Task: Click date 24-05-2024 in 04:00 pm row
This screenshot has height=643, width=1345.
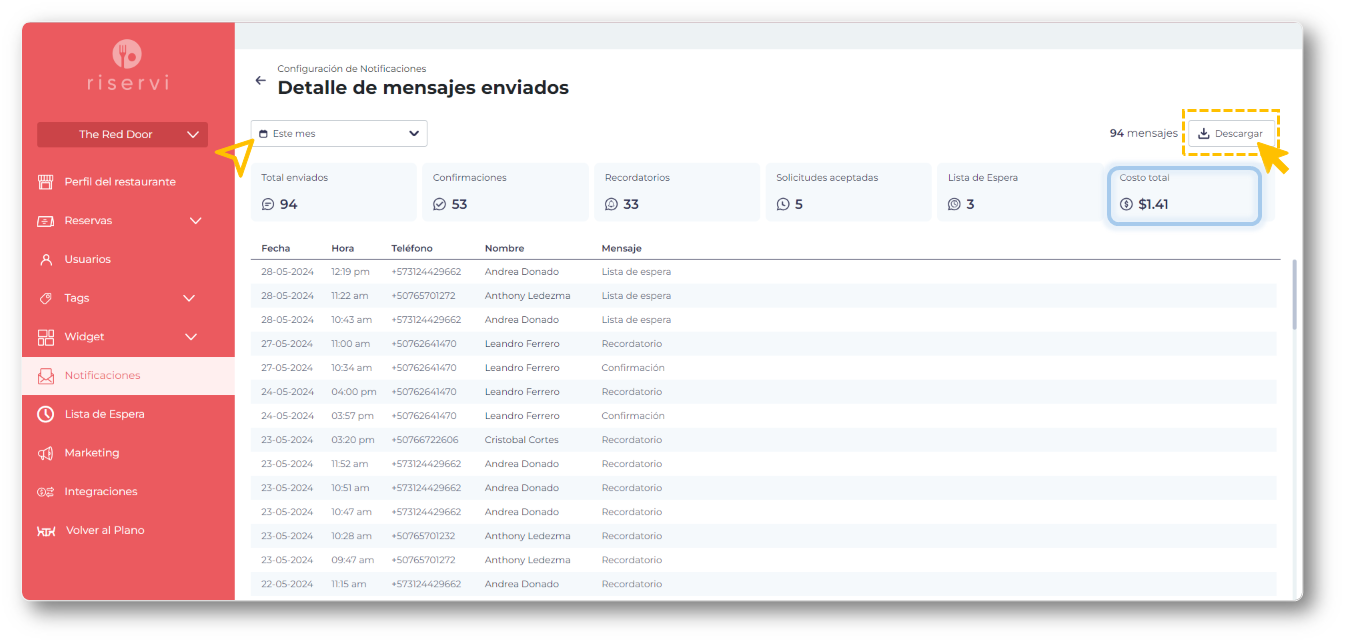Action: (x=288, y=392)
